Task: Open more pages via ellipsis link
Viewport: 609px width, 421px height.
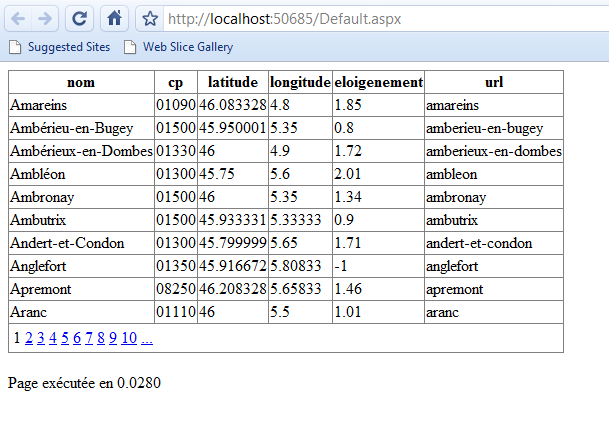Action: [147, 338]
